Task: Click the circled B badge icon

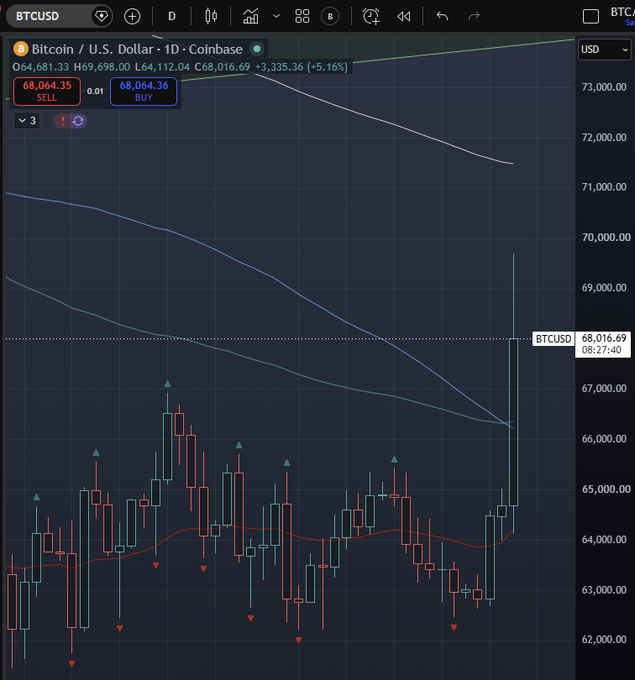Action: pyautogui.click(x=330, y=16)
